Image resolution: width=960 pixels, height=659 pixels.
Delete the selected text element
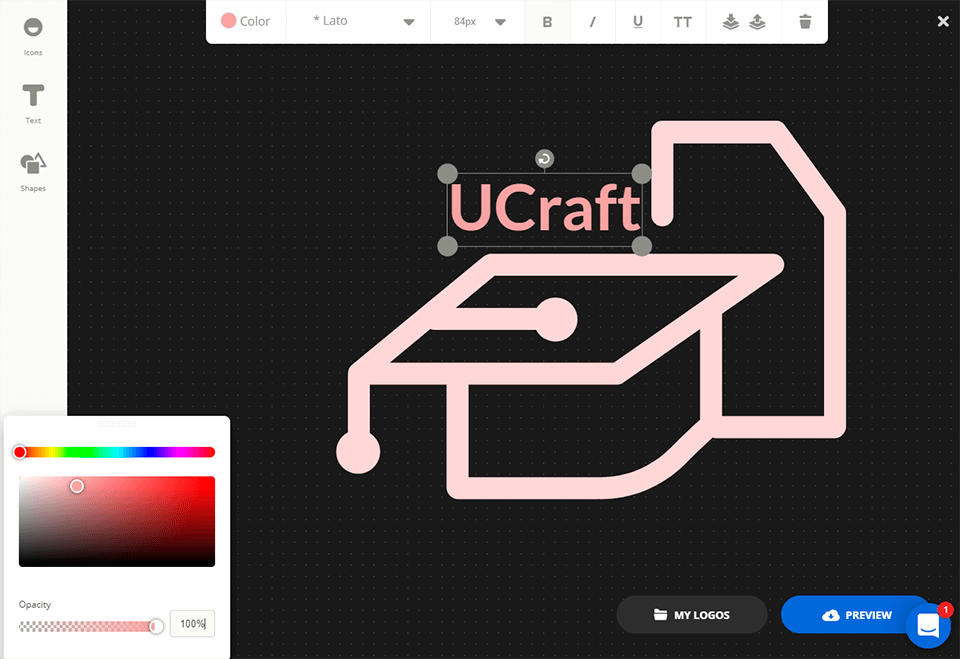(805, 20)
